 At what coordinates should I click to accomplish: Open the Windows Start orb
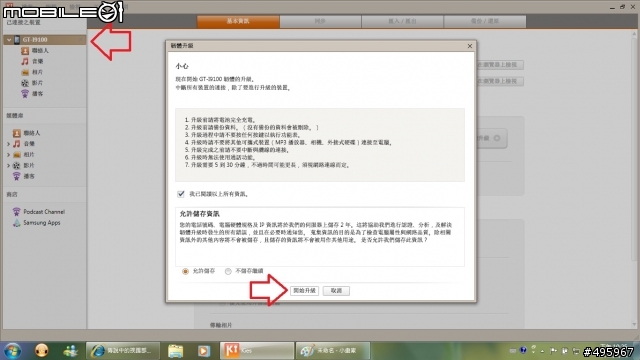(x=13, y=351)
